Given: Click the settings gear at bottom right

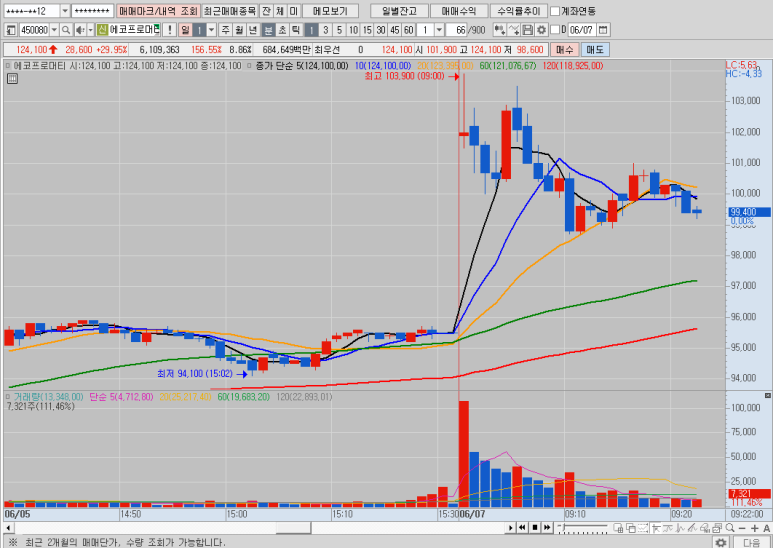Looking at the screenshot, I should coord(720,542).
